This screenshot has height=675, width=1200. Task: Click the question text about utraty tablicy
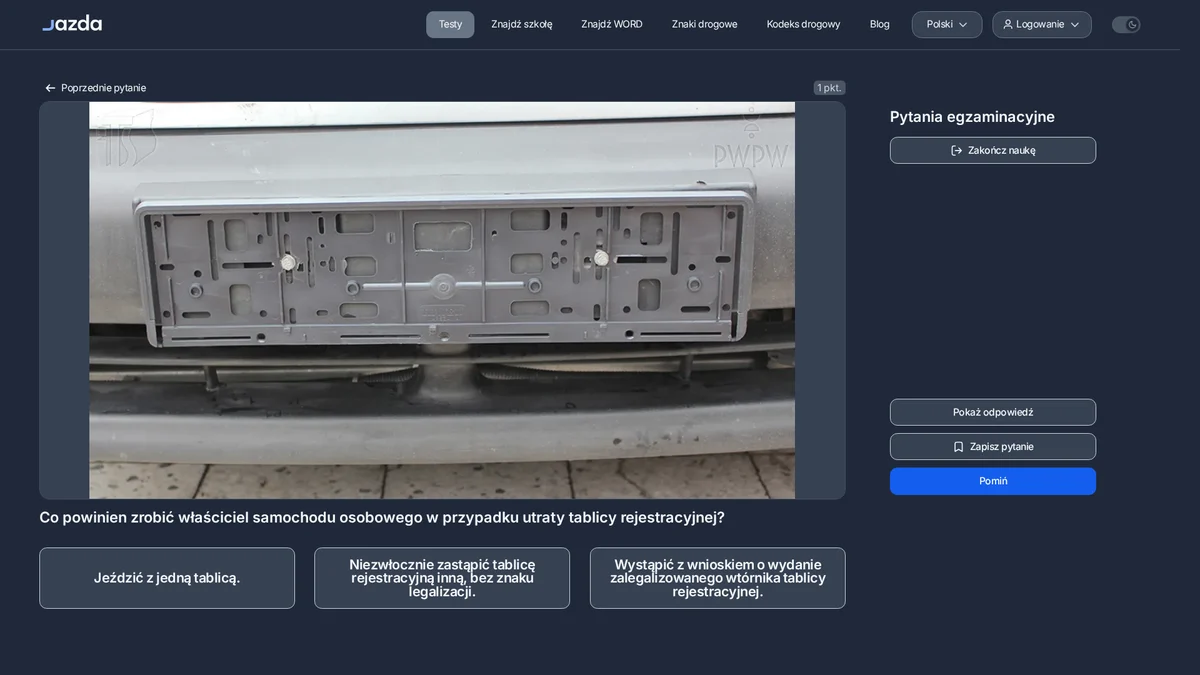[x=382, y=517]
